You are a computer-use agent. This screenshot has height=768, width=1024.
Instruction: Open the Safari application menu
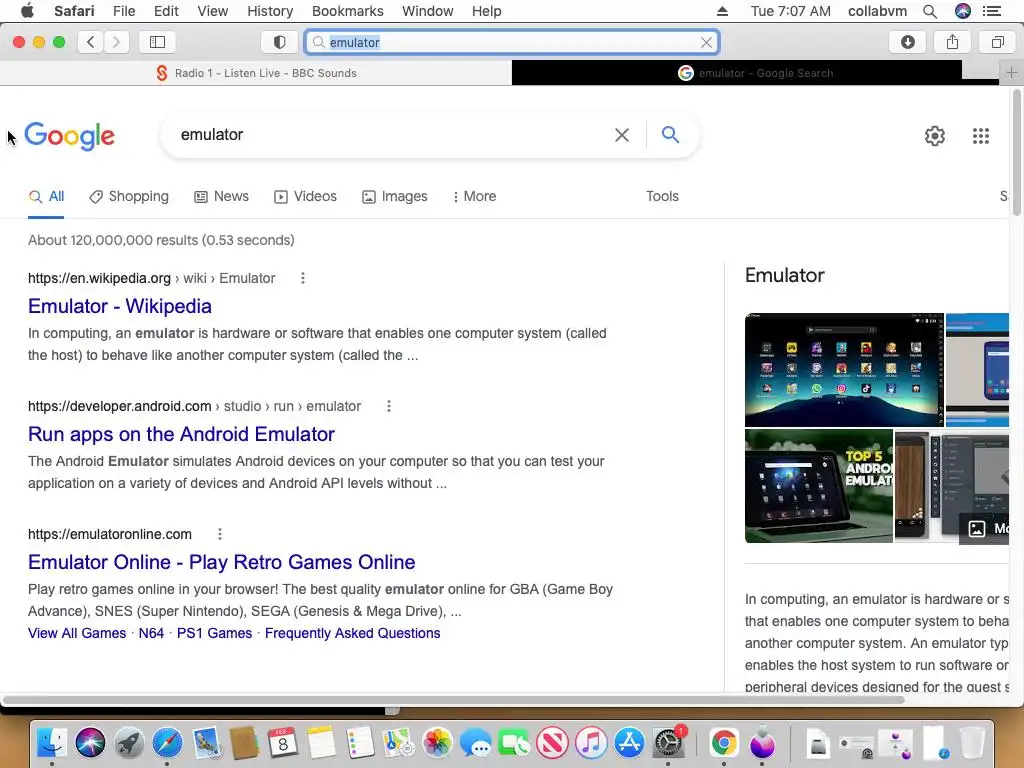tap(74, 11)
